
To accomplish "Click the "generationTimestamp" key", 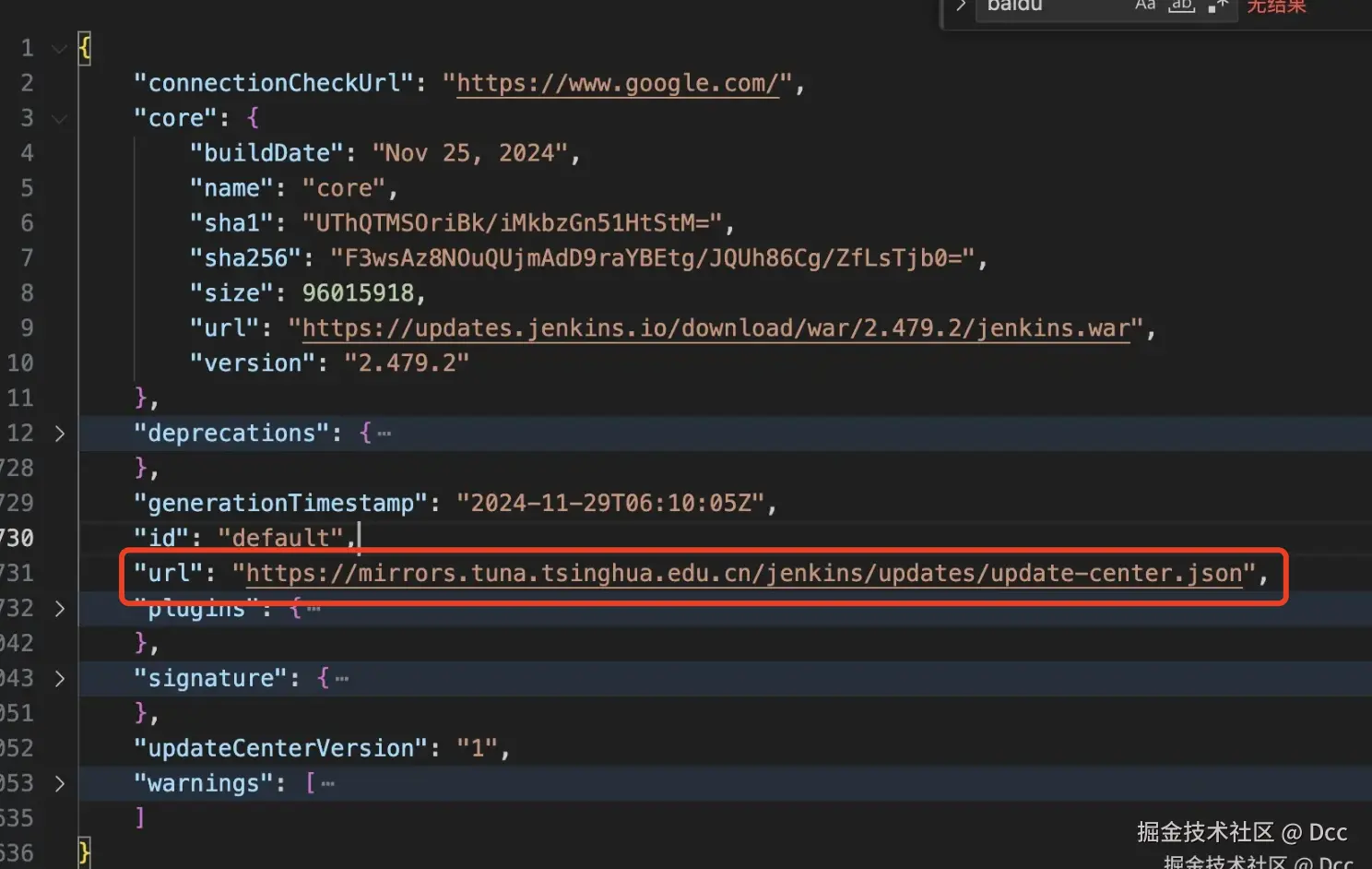I will point(280,504).
